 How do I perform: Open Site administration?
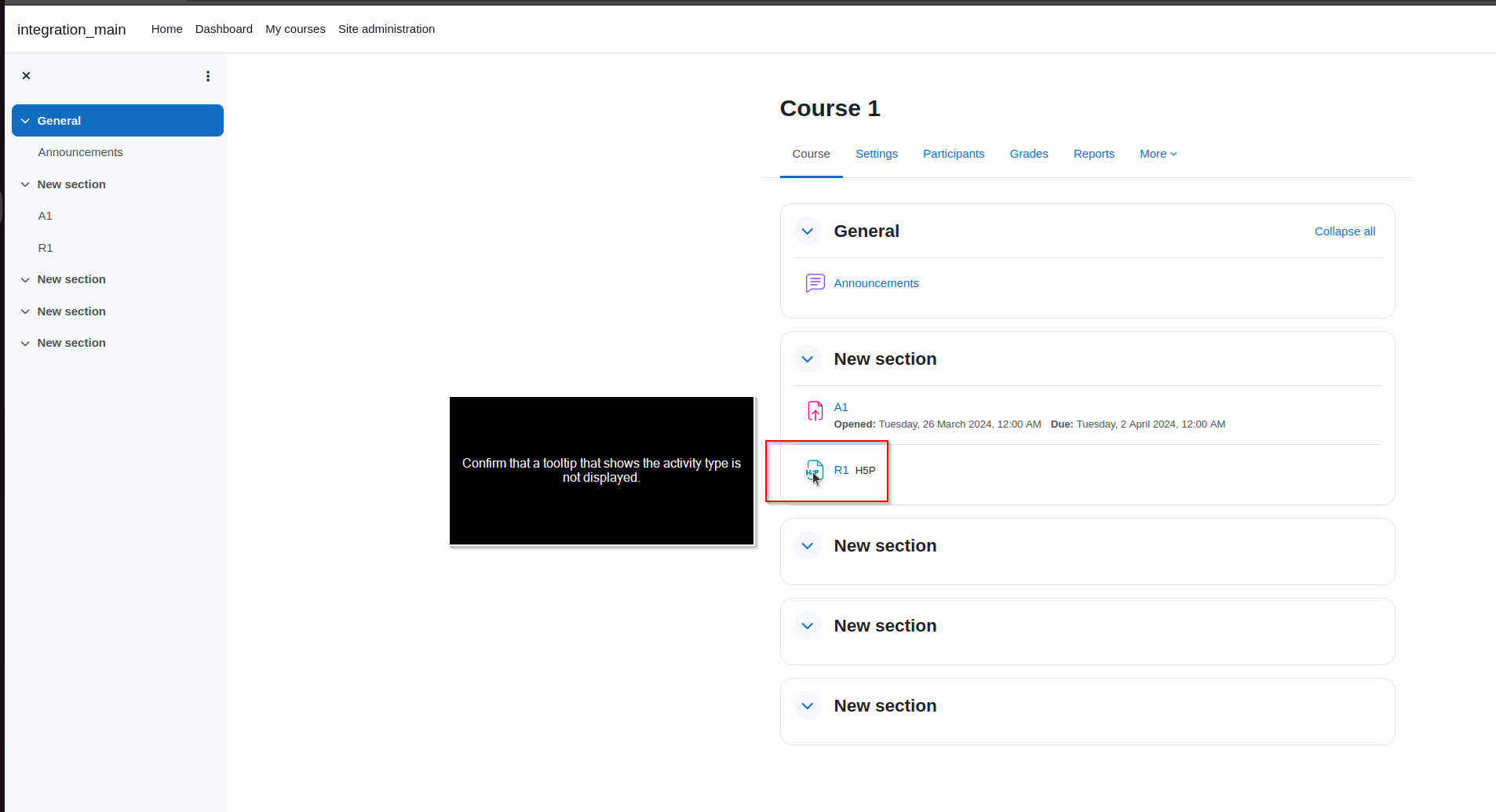(x=386, y=29)
